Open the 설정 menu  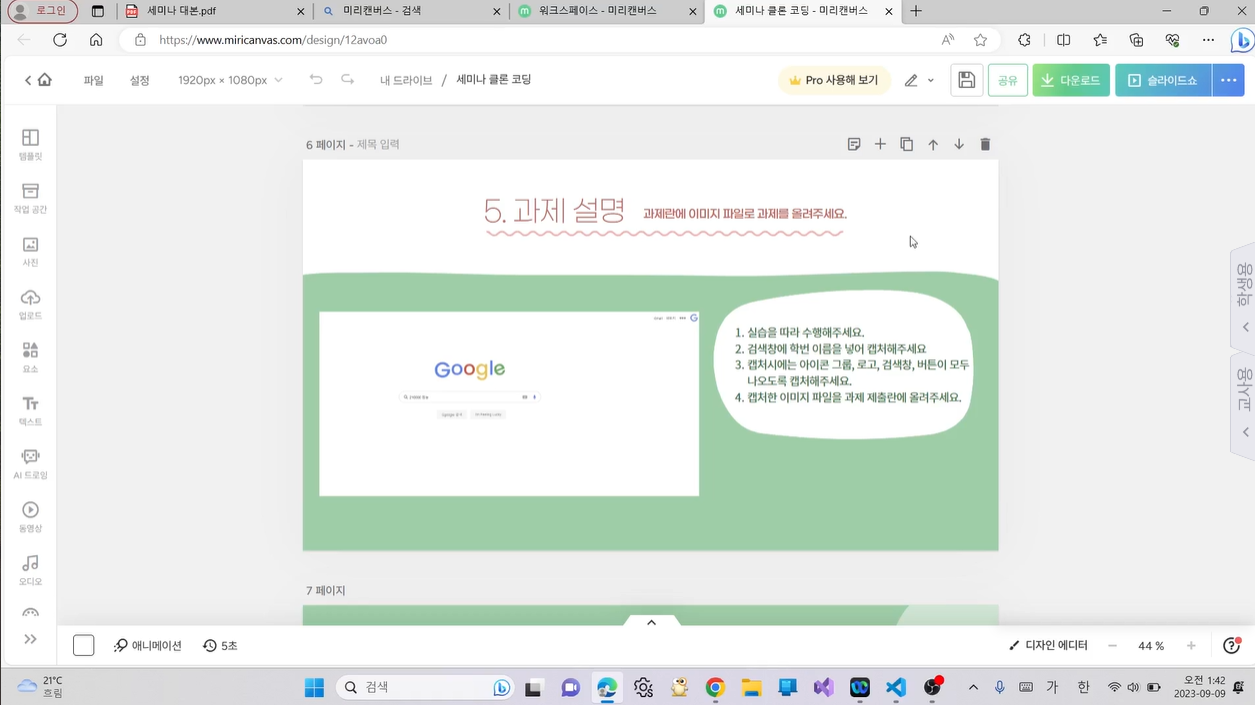(139, 80)
